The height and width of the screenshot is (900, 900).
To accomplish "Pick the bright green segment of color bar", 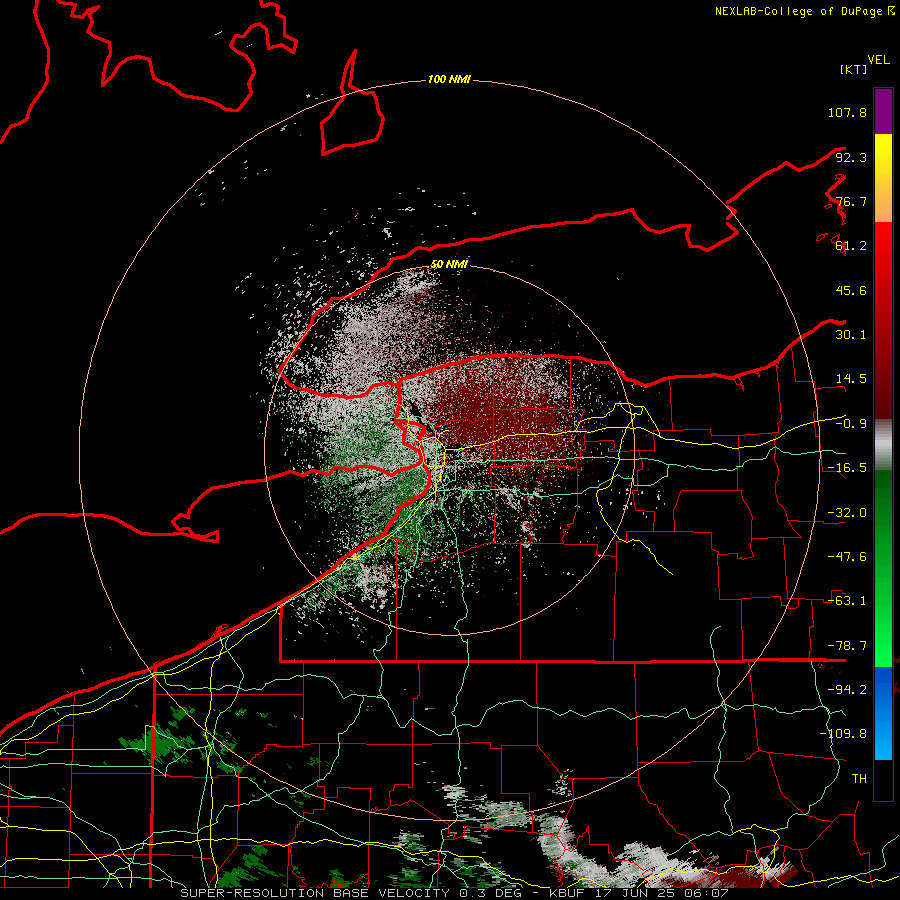I will tap(883, 643).
